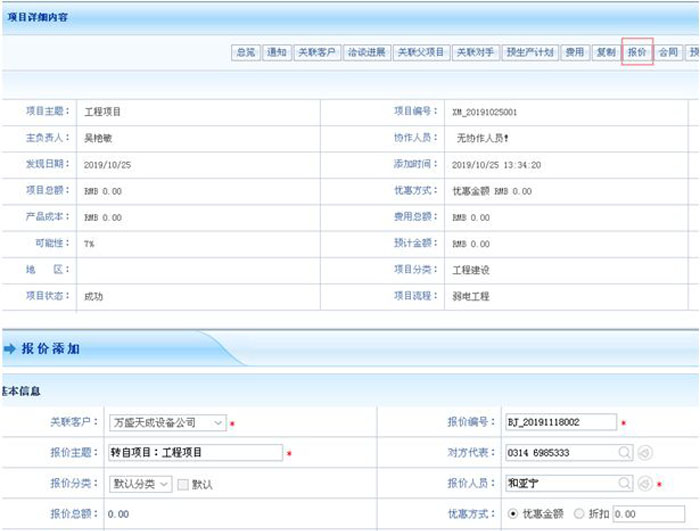Open the 关联客户 dropdown

point(218,423)
